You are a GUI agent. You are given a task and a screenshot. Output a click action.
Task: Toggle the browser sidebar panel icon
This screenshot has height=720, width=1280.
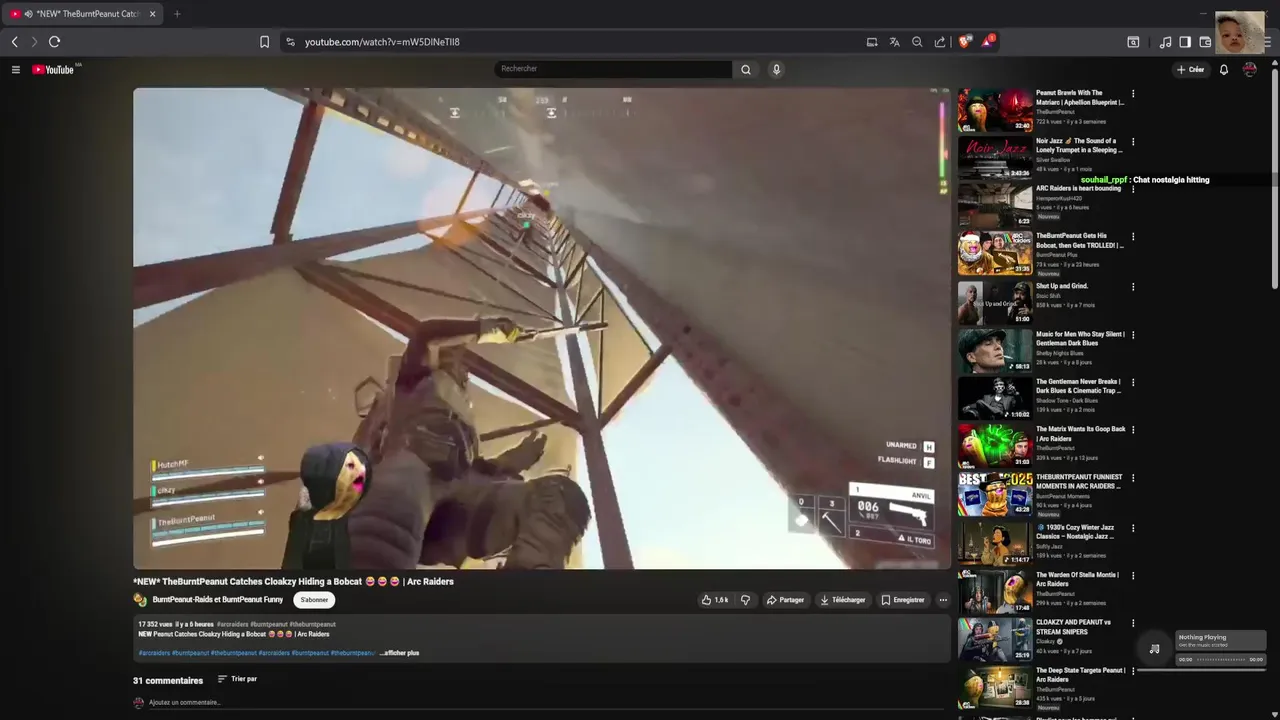point(1185,42)
